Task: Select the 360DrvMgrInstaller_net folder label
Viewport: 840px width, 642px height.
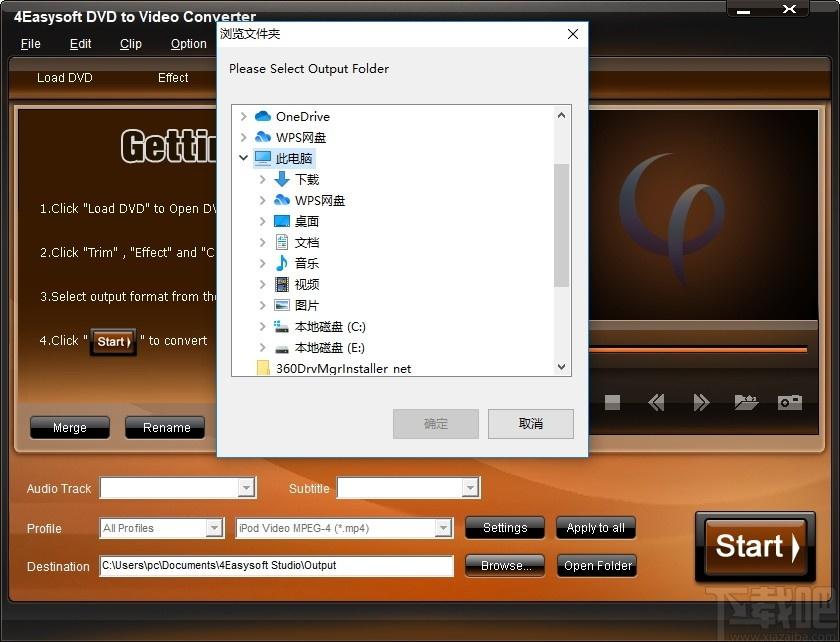Action: (x=343, y=369)
